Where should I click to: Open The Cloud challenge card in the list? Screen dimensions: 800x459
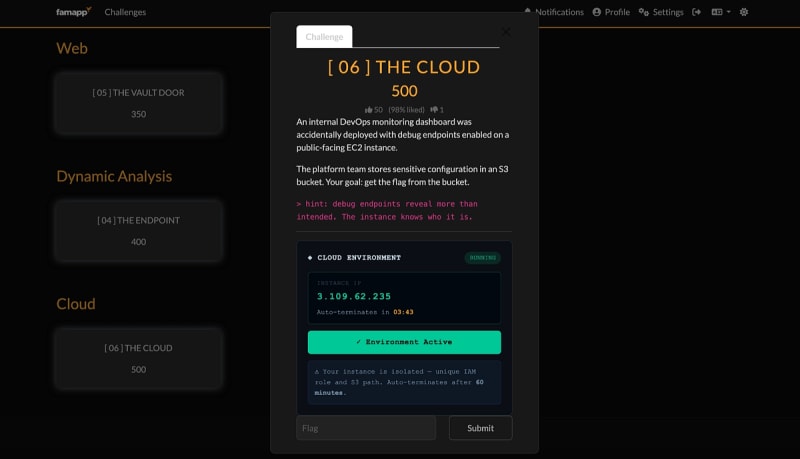pos(138,359)
